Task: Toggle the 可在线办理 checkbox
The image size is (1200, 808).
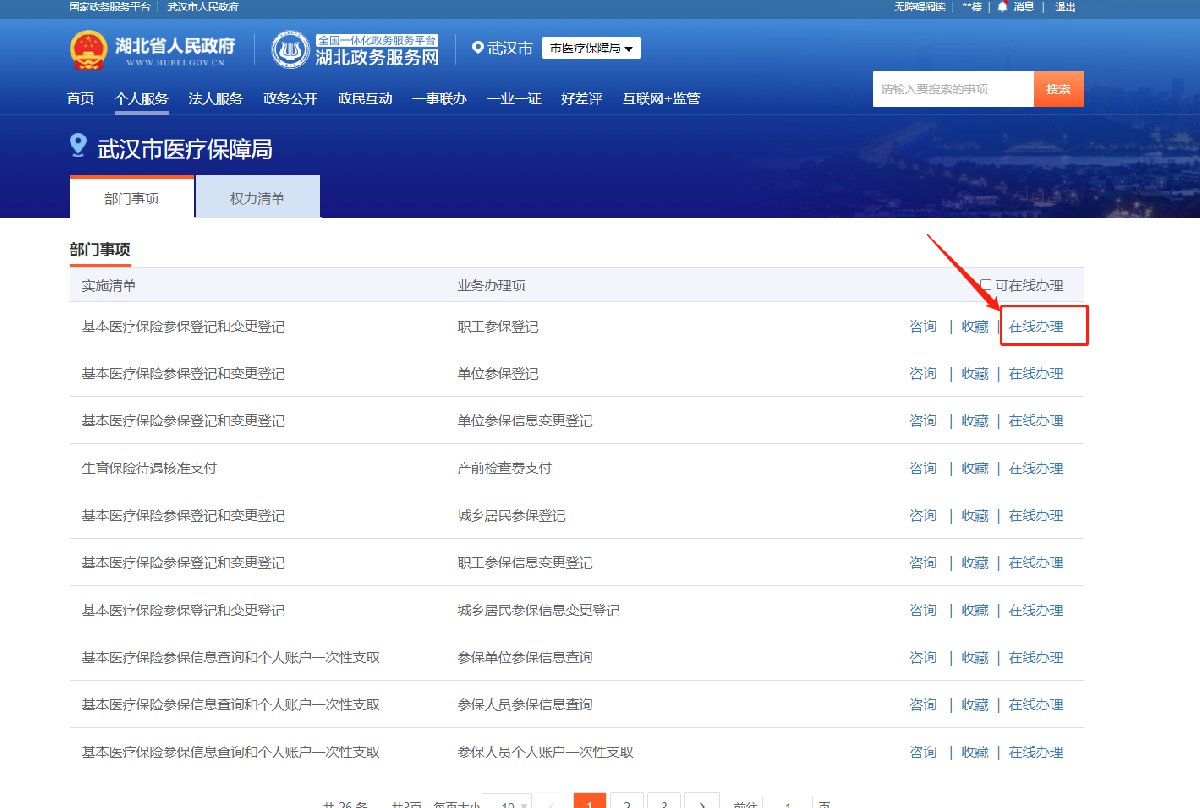Action: tap(986, 285)
